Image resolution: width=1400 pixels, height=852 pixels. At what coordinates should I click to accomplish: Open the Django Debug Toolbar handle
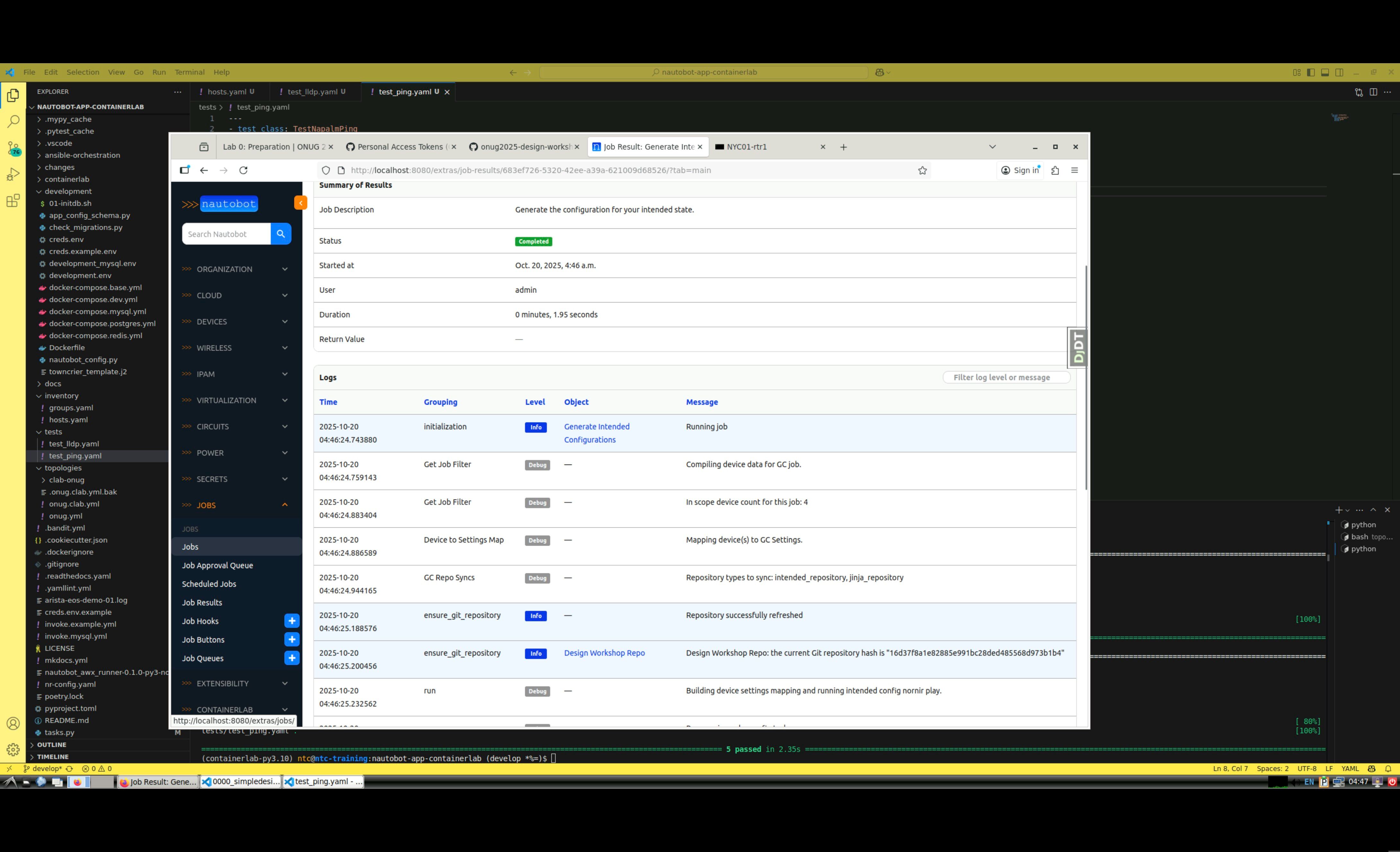point(1077,348)
